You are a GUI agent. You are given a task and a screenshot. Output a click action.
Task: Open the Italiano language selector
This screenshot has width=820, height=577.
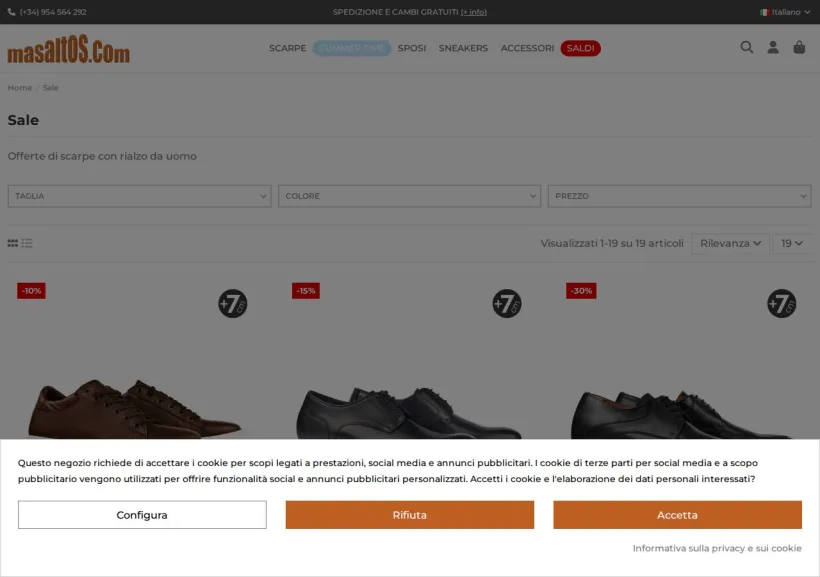point(785,12)
